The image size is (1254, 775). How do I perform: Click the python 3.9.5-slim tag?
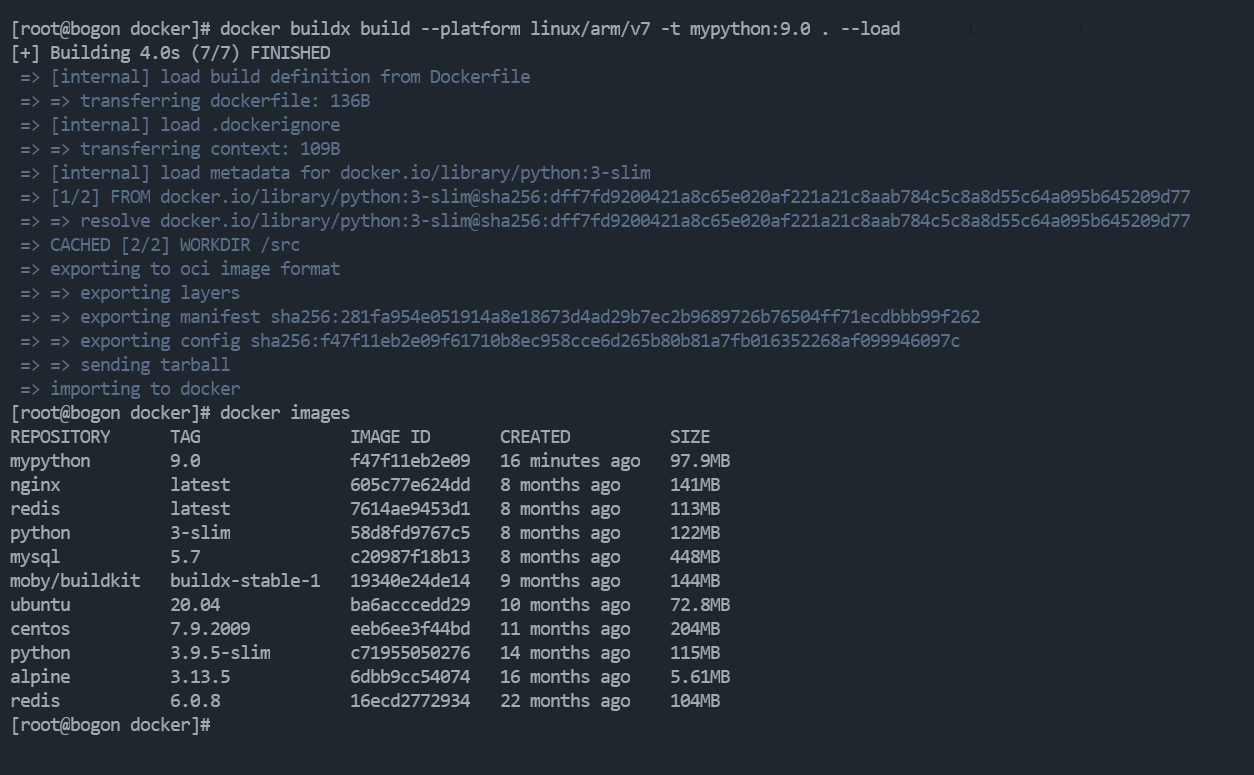click(x=220, y=653)
